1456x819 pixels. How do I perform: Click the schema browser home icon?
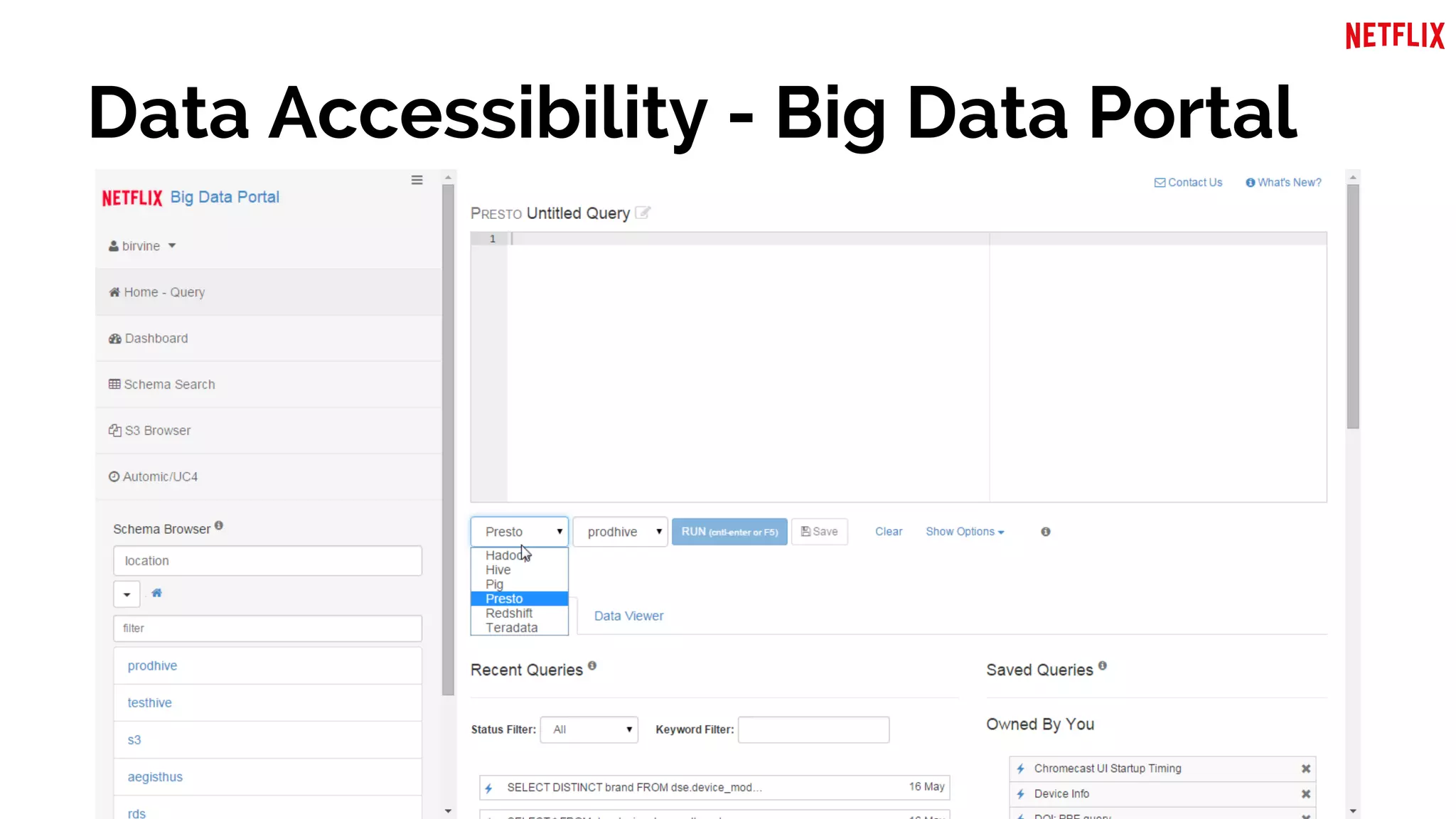tap(157, 593)
